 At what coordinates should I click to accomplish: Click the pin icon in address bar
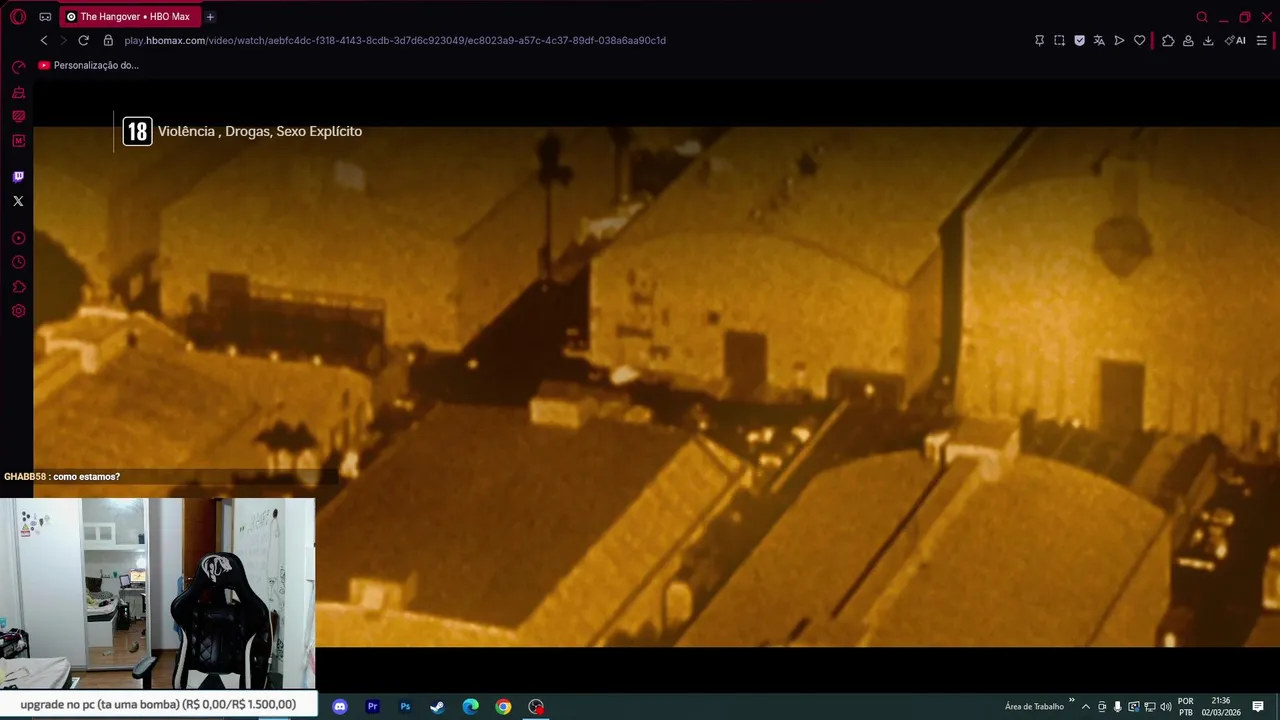(1039, 40)
